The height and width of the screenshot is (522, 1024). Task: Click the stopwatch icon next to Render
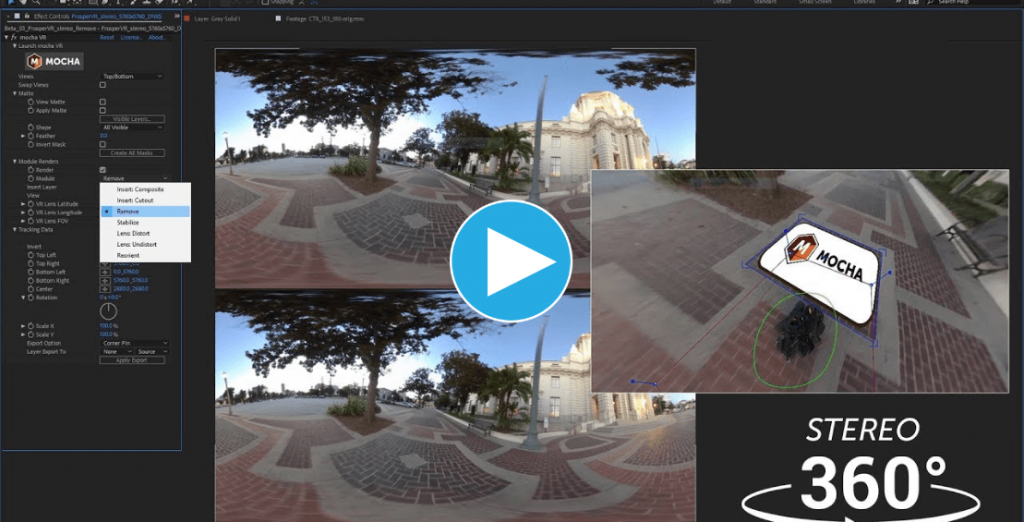(31, 170)
